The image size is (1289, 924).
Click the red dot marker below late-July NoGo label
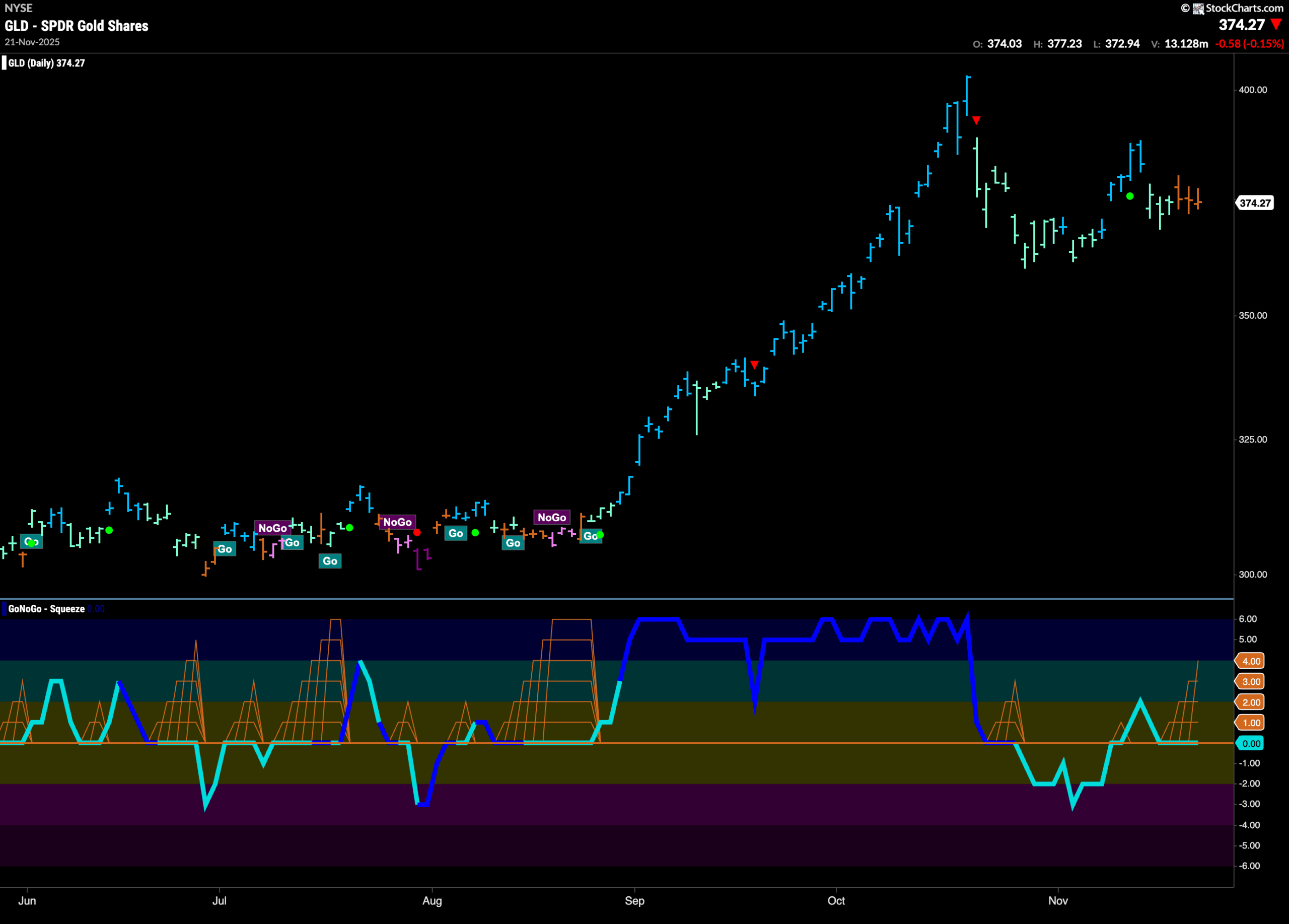click(x=417, y=532)
